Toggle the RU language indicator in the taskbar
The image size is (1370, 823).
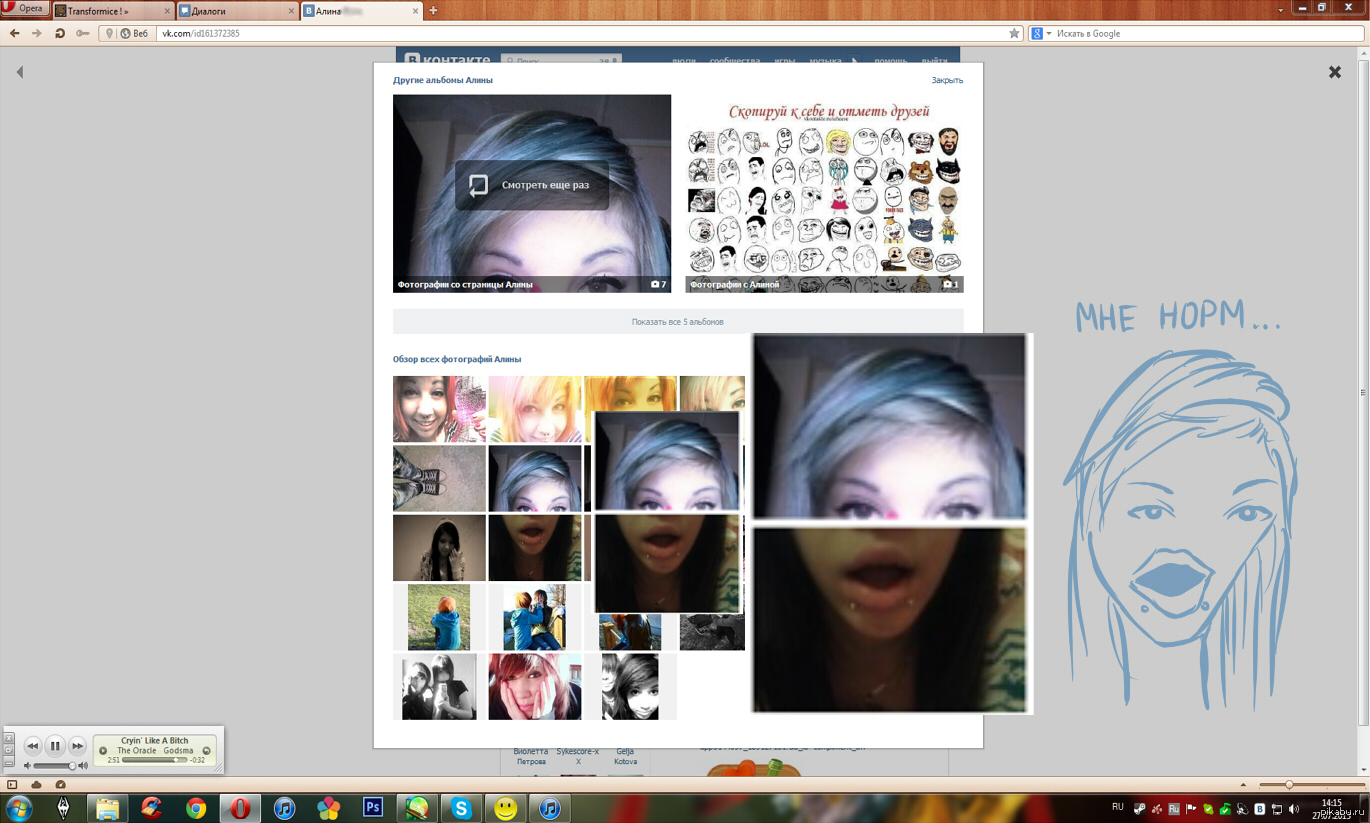(x=1118, y=807)
